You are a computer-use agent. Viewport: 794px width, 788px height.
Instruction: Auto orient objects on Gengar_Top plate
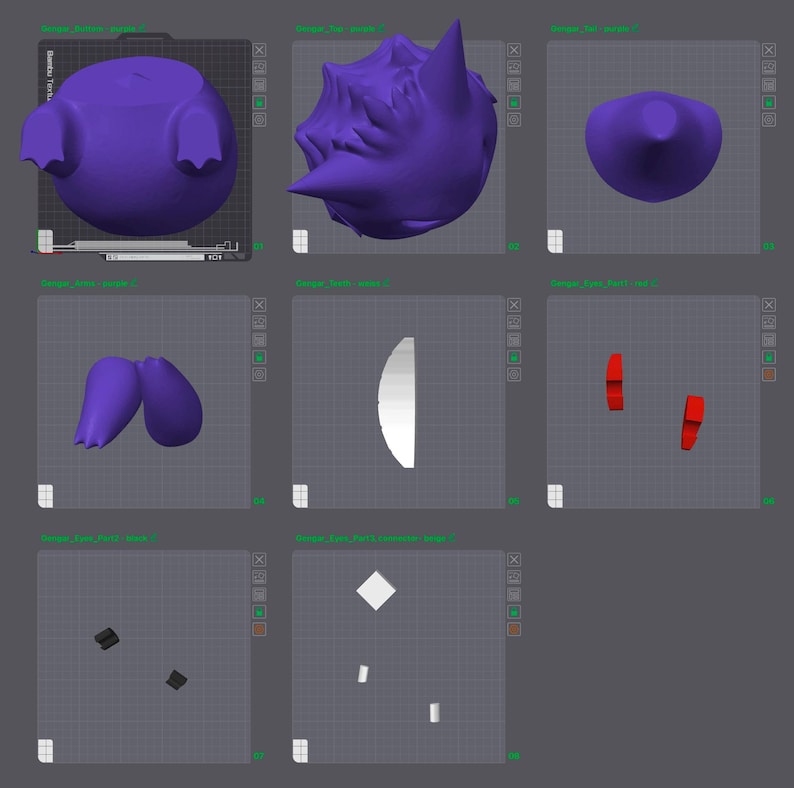(514, 67)
